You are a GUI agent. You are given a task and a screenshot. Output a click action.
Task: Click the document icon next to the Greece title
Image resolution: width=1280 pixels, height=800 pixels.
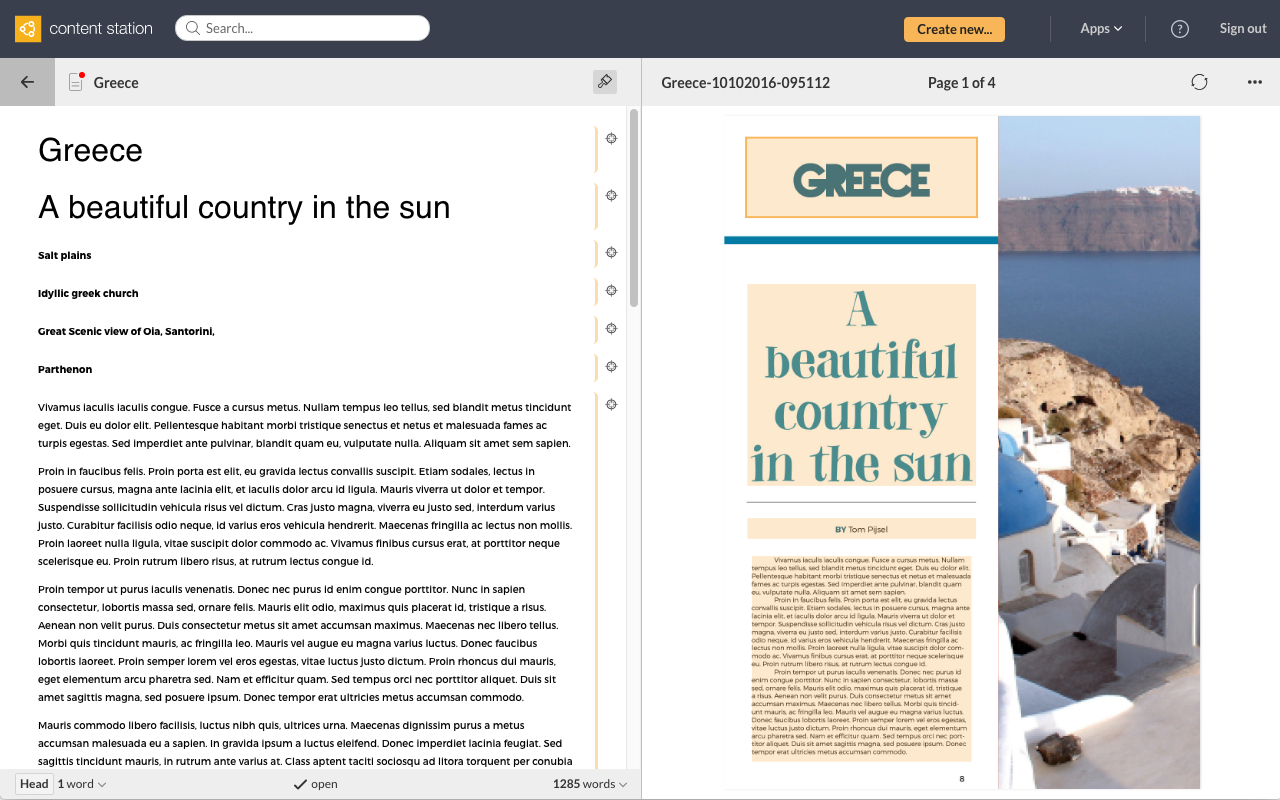pos(75,82)
